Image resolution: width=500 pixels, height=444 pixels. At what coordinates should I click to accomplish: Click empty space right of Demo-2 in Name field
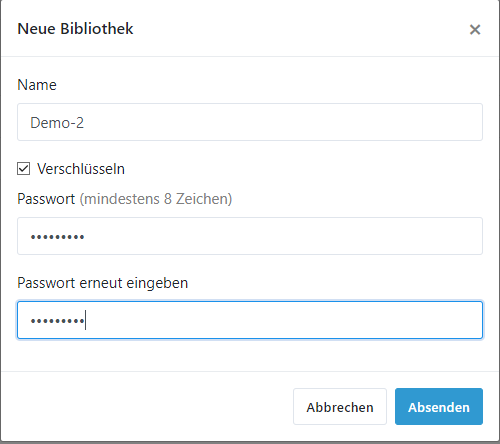(283, 122)
